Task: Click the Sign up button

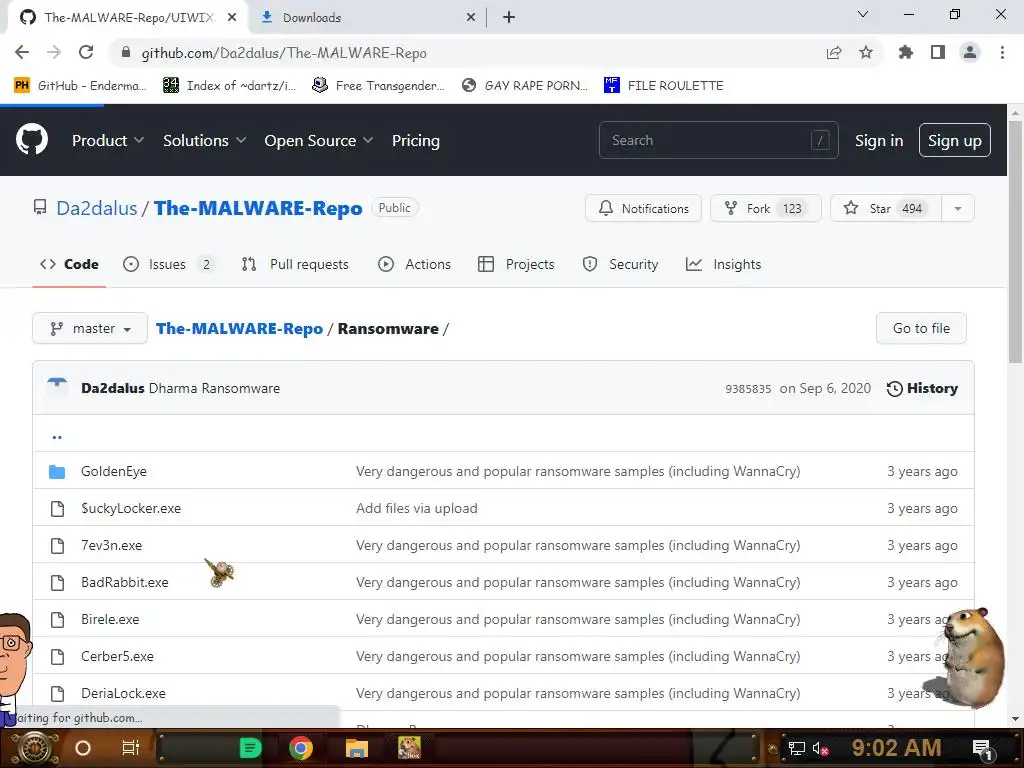Action: (x=955, y=140)
